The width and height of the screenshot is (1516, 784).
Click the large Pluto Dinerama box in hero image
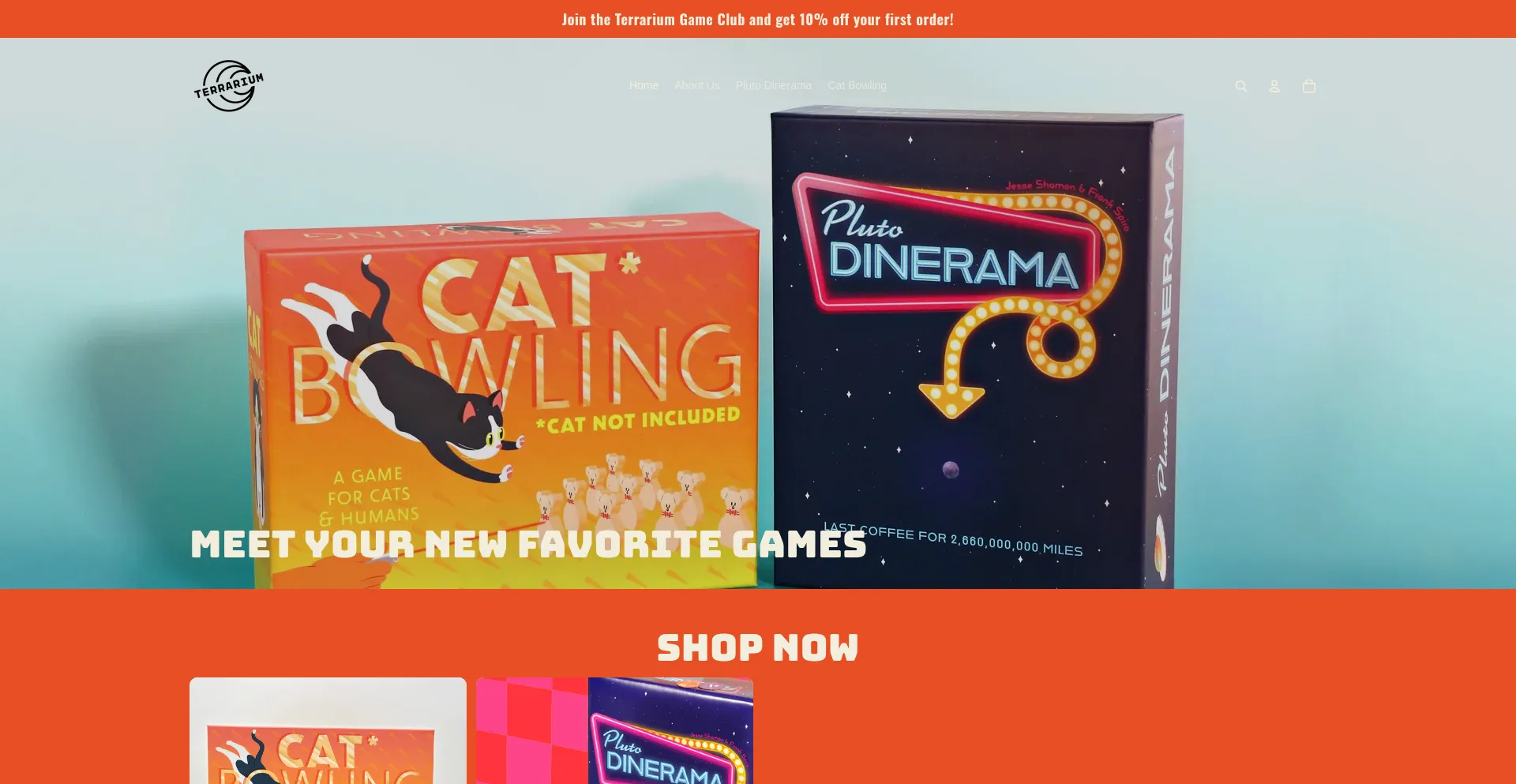[x=975, y=347]
